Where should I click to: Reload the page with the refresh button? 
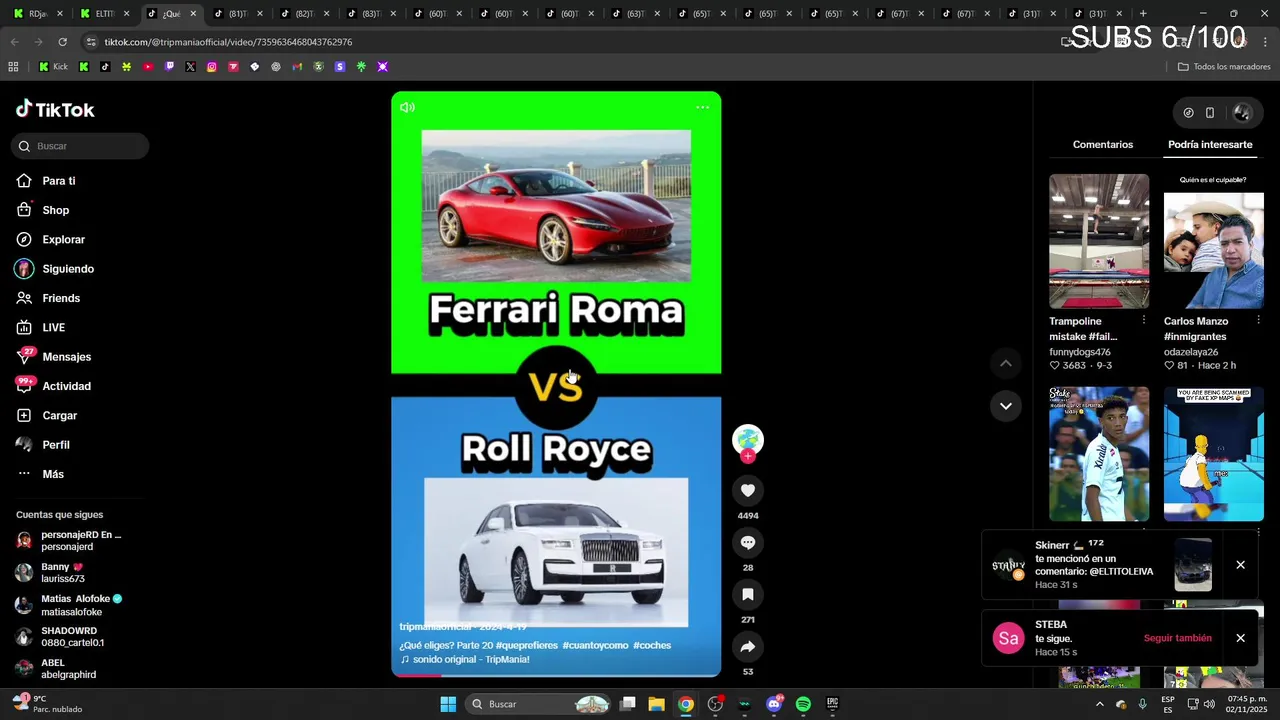click(62, 42)
